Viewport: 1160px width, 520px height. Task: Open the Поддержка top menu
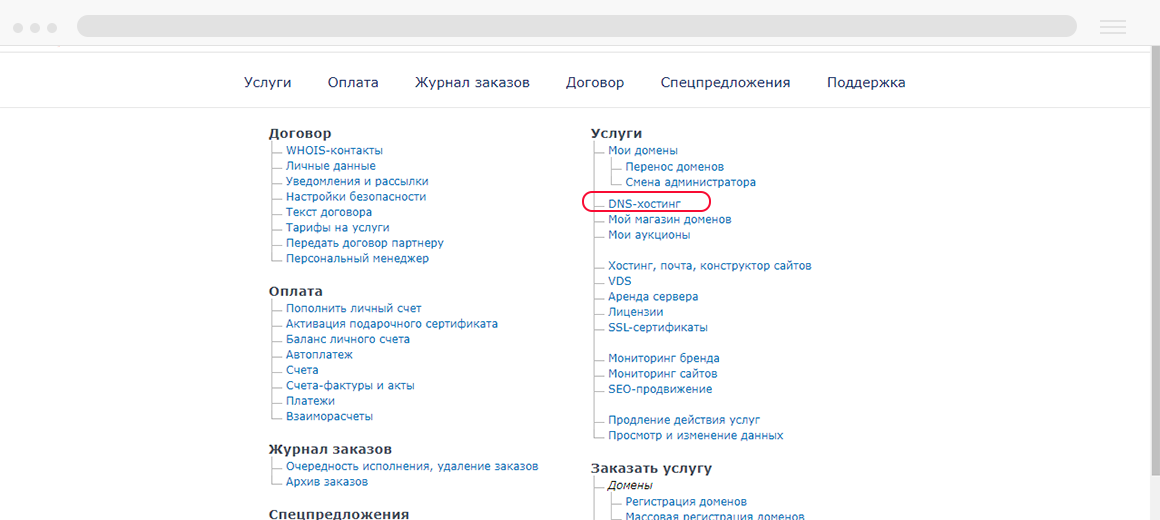coord(866,83)
